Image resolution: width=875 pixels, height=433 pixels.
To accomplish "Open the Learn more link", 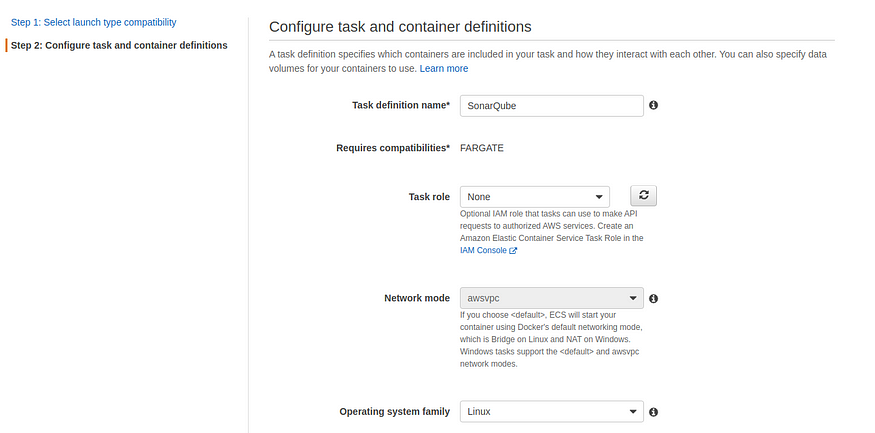I will point(444,69).
